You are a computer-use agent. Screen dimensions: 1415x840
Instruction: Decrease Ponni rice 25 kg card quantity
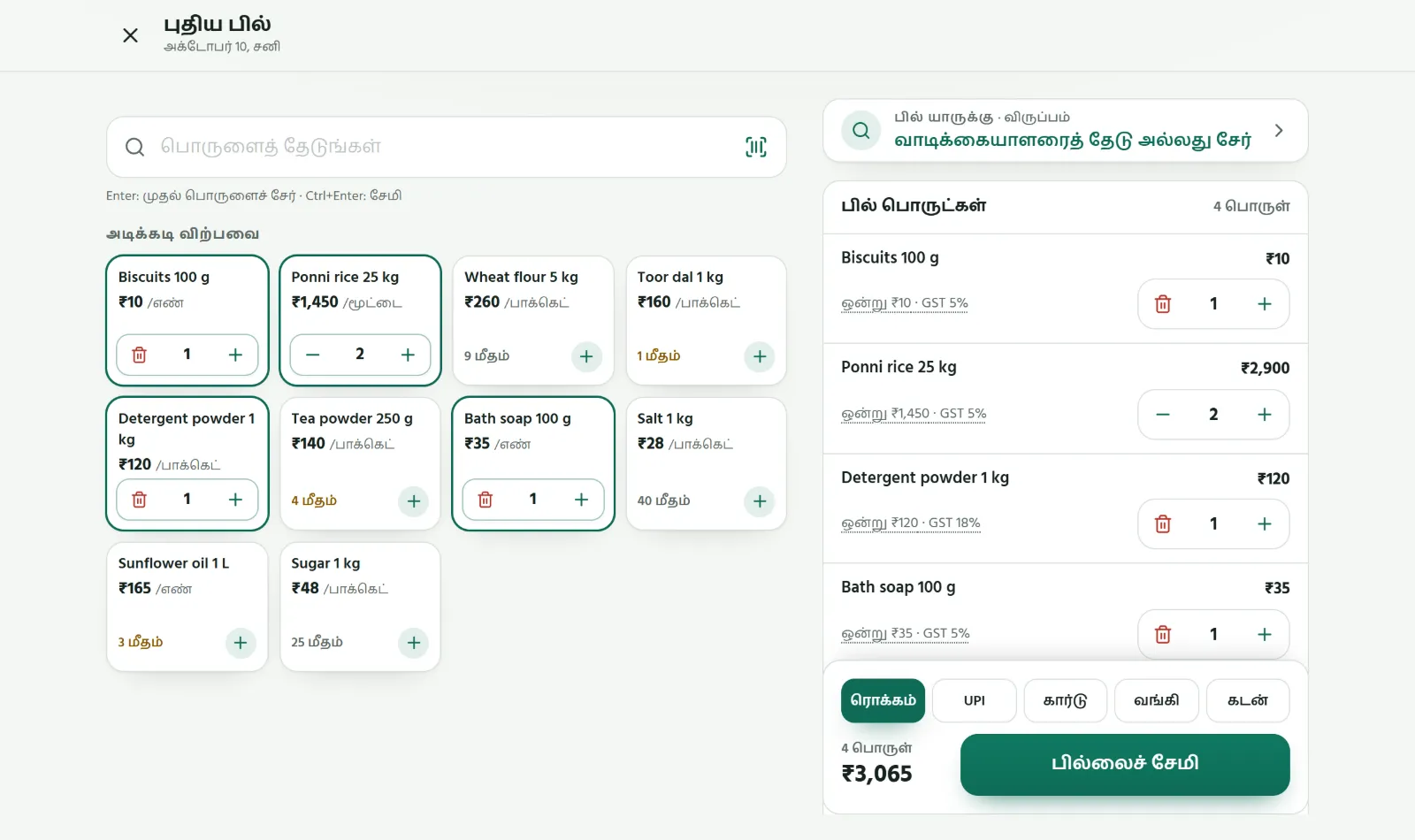312,355
